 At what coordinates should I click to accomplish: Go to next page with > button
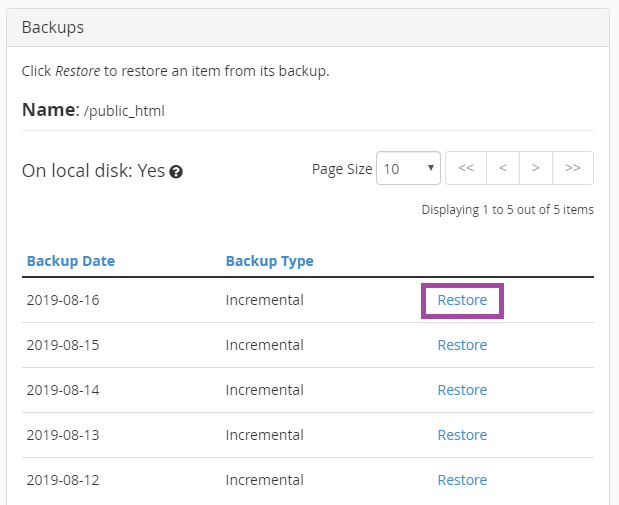pos(536,168)
